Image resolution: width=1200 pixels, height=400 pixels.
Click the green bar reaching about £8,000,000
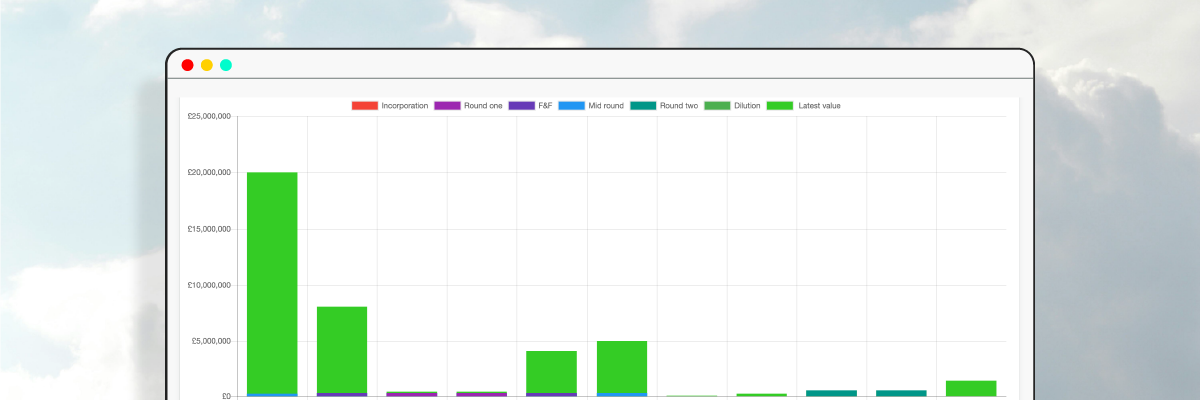[x=342, y=350]
